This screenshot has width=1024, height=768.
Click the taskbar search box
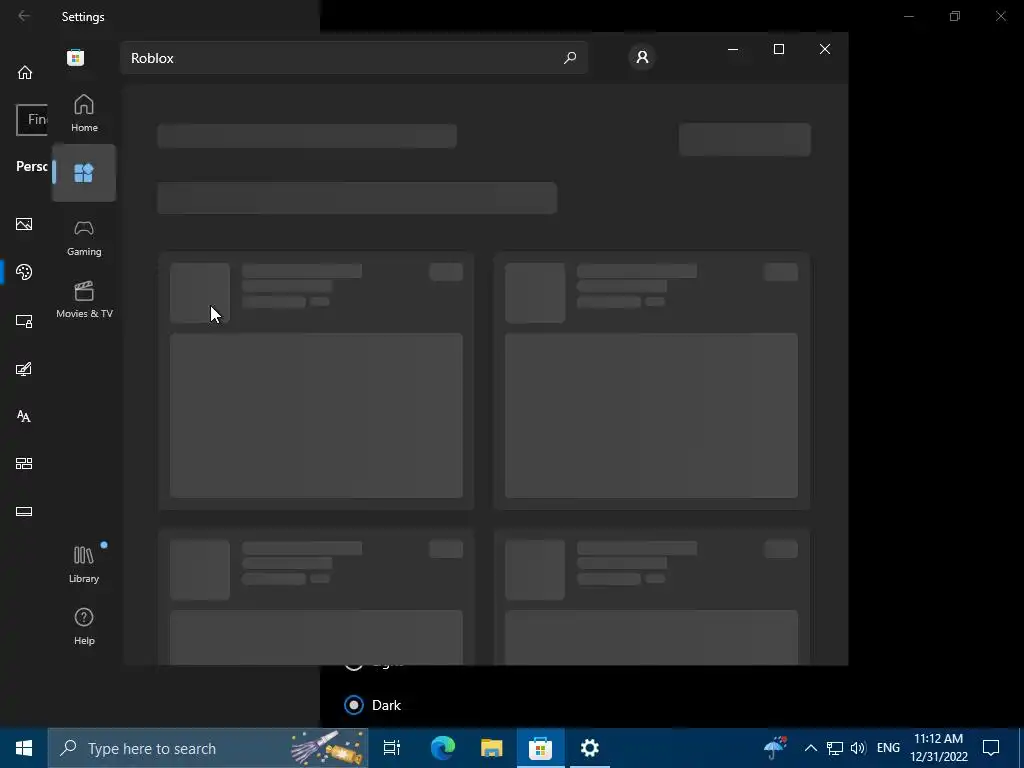[208, 748]
